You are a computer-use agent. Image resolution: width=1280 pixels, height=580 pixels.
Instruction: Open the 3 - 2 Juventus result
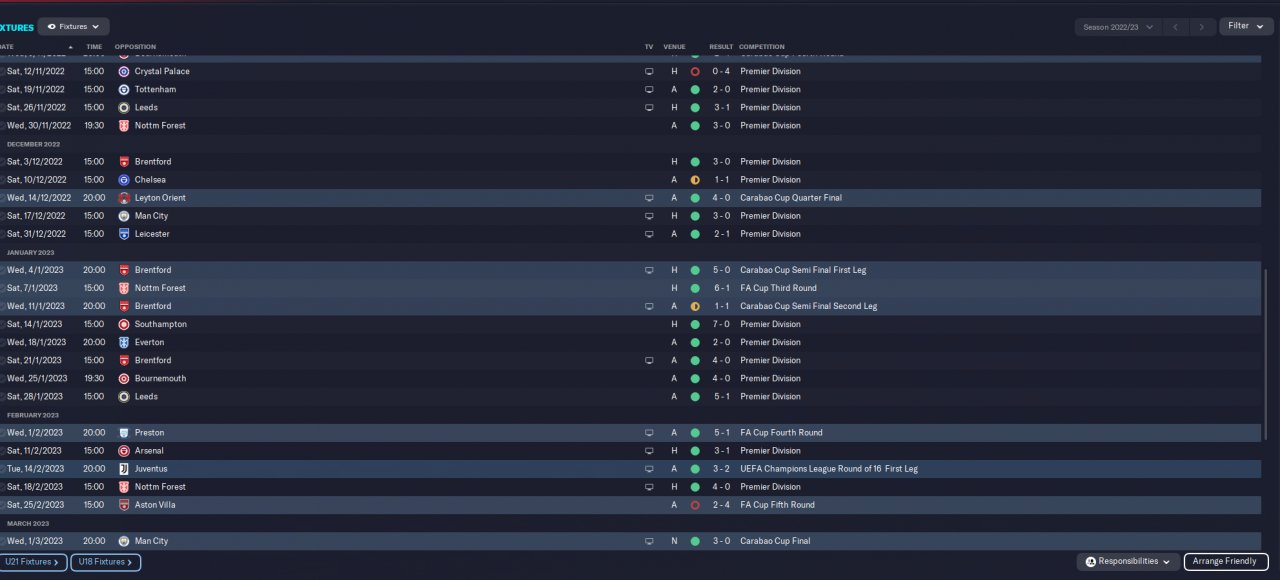click(721, 469)
